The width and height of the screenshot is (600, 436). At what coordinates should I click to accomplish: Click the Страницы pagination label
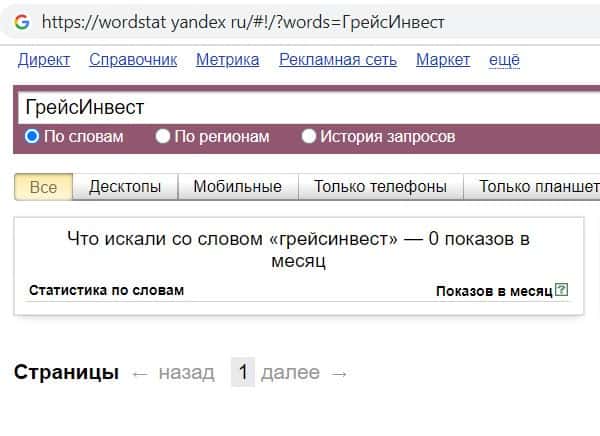(x=66, y=372)
